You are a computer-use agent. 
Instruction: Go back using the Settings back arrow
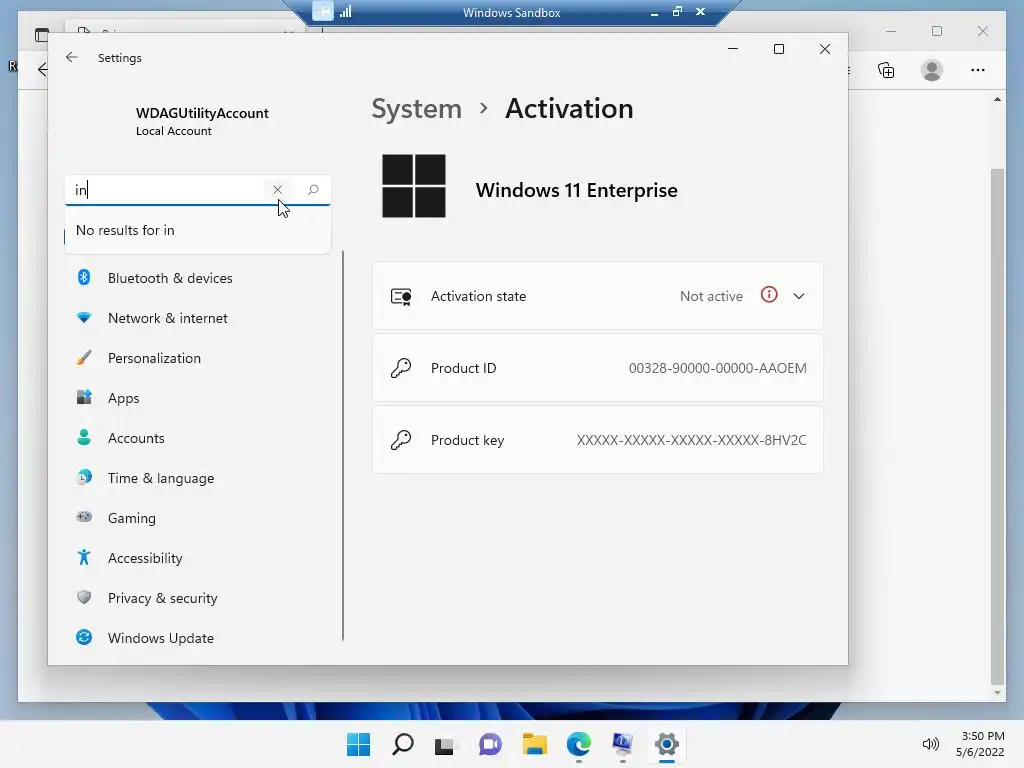(x=72, y=57)
